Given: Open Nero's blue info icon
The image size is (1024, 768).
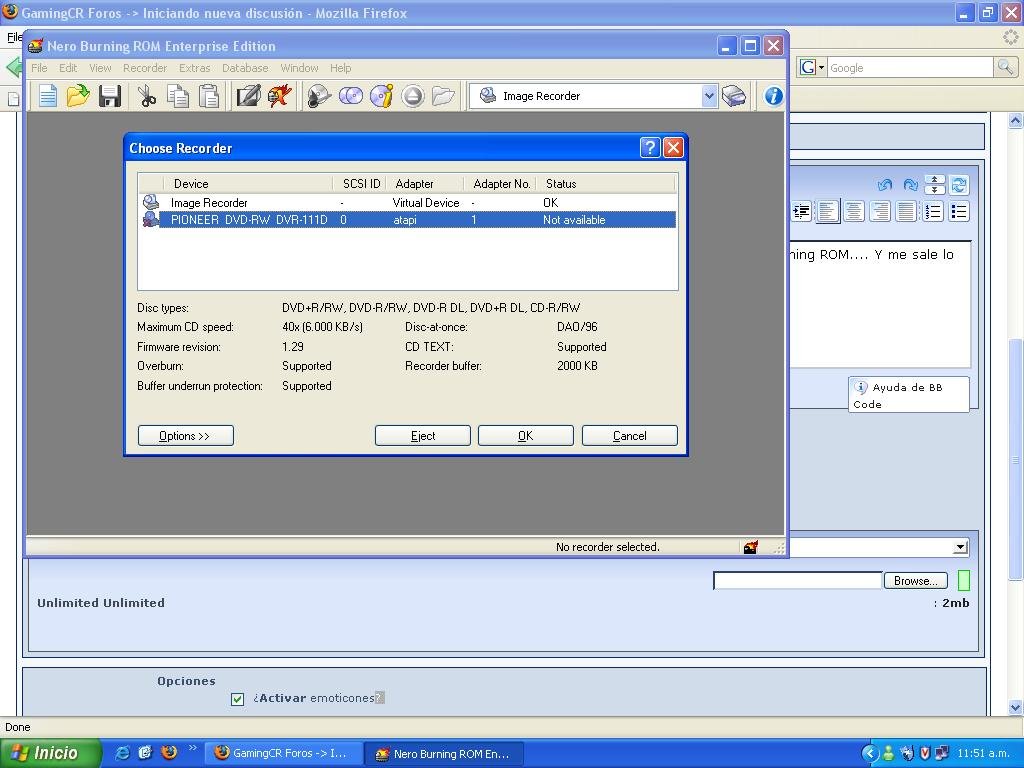Looking at the screenshot, I should tap(774, 96).
